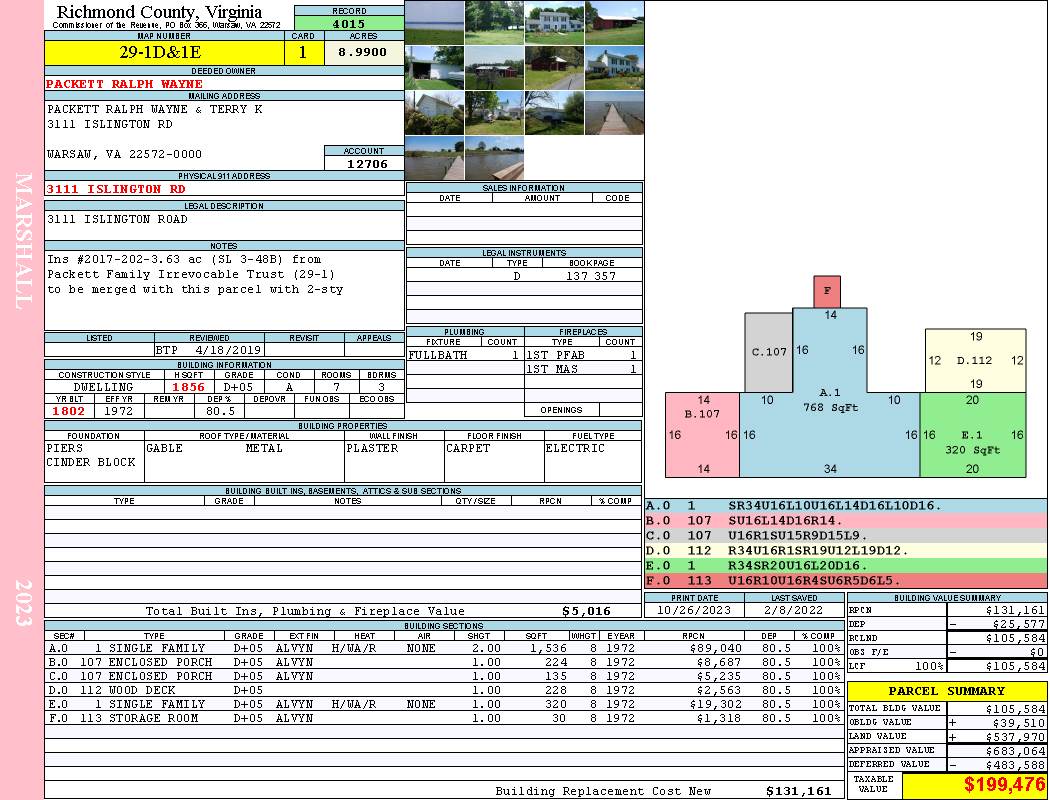1050x800 pixels.
Task: Click PIERS foundation entry
Action: click(65, 448)
